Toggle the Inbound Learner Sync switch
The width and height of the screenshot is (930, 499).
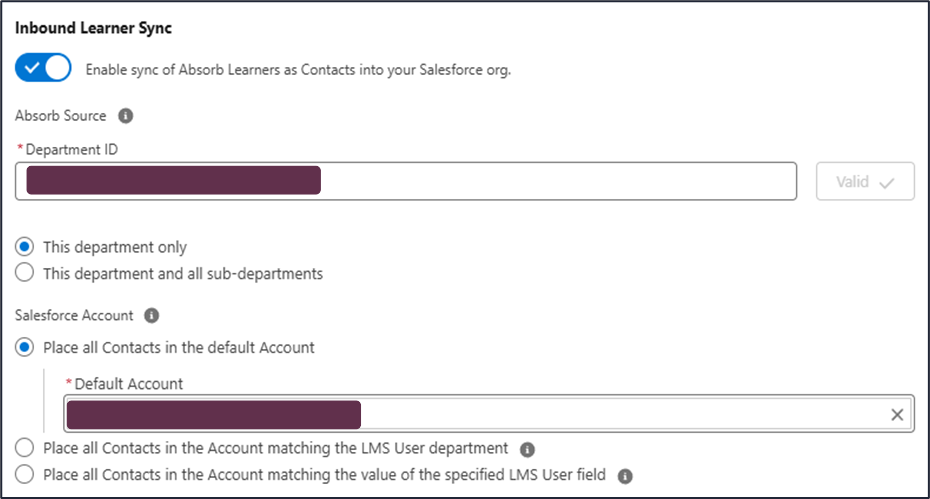43,69
